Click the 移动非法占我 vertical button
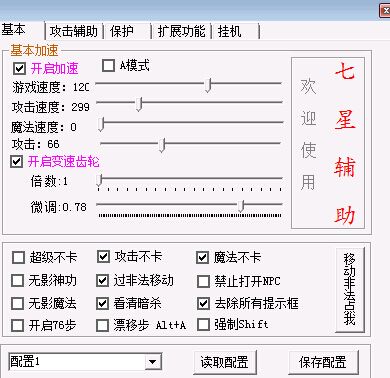Image resolution: width=390 pixels, height=378 pixels. 350,289
